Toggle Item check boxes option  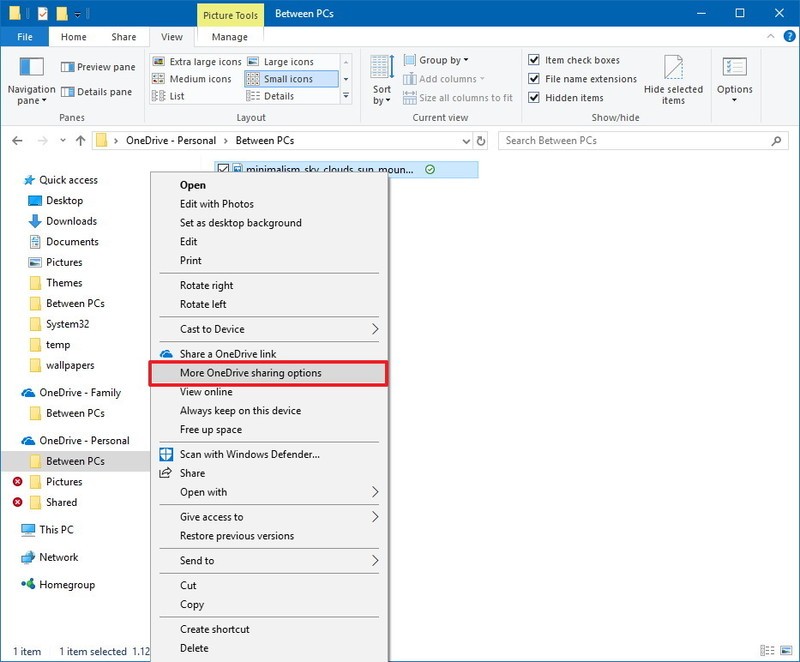pyautogui.click(x=574, y=60)
